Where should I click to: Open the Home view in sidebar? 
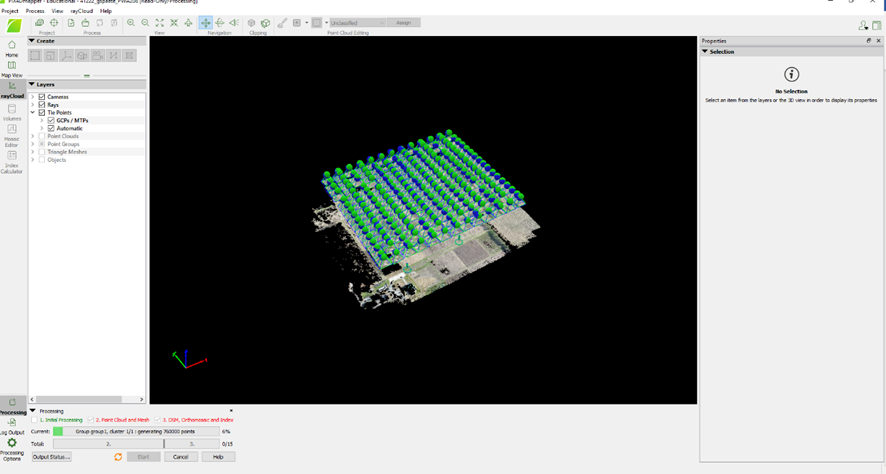(11, 49)
